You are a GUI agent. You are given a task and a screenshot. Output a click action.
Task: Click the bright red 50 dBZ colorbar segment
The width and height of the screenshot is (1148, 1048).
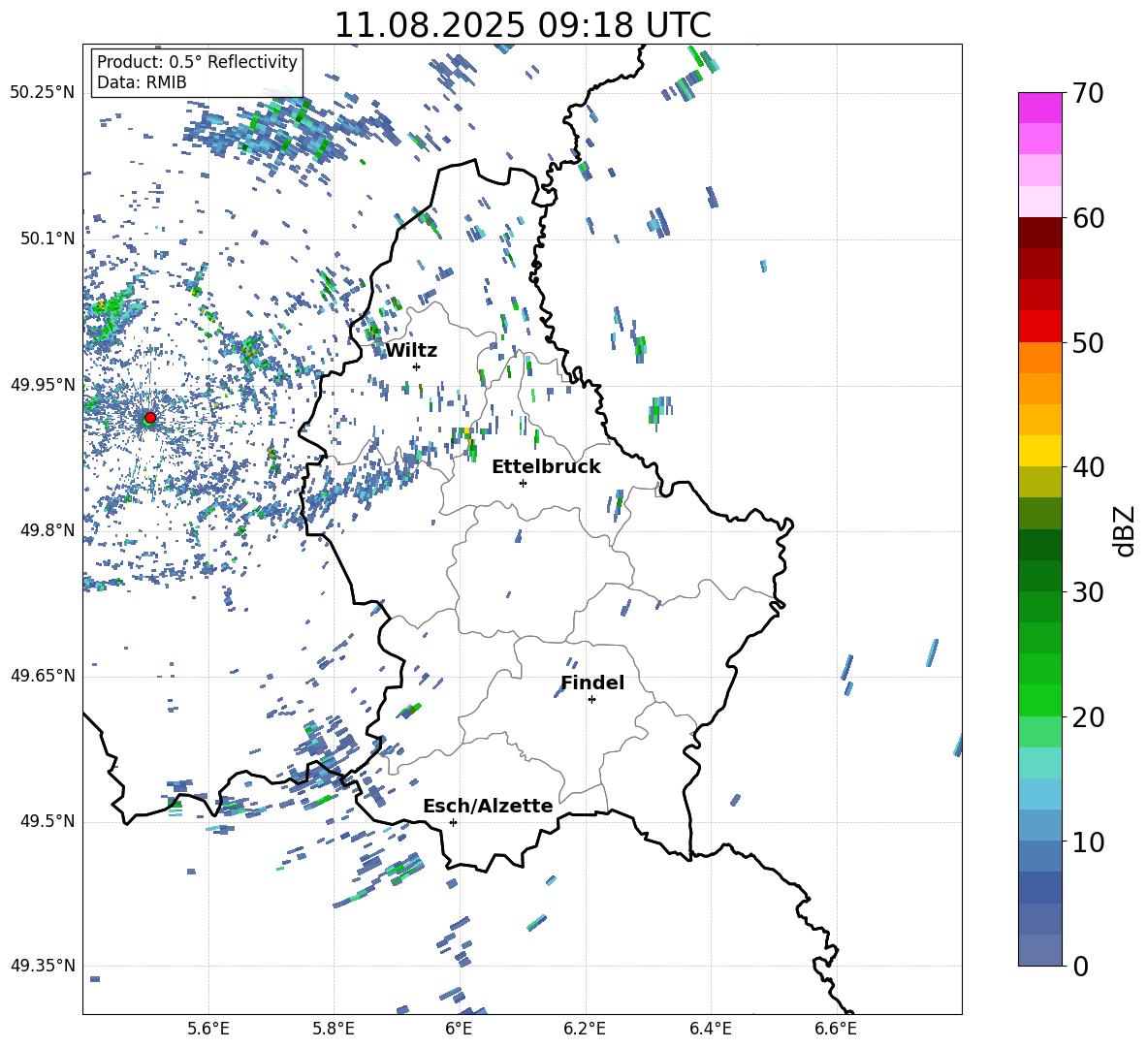click(x=1039, y=327)
